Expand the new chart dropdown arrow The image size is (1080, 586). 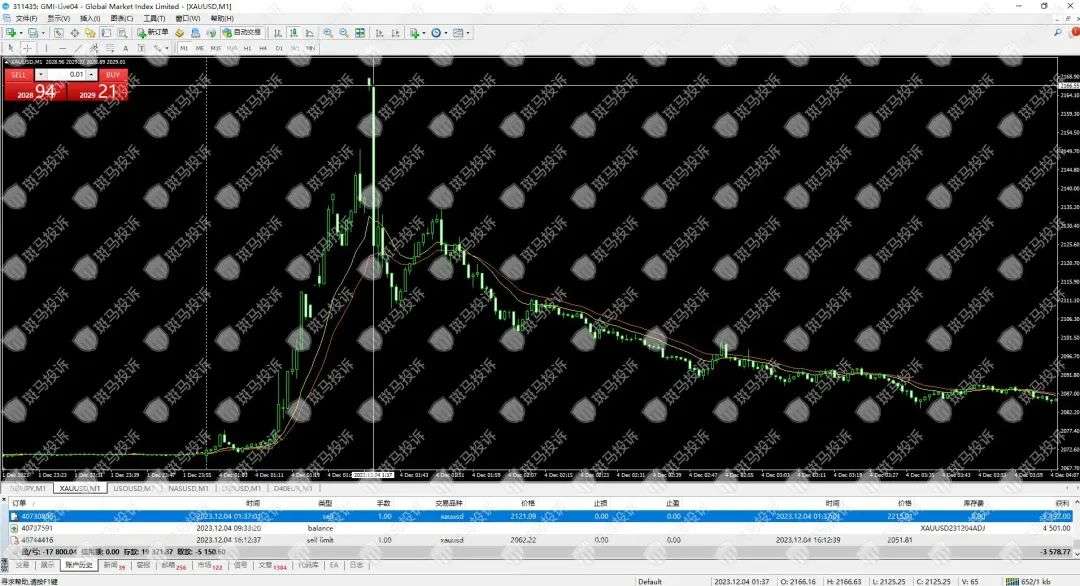pyautogui.click(x=21, y=32)
